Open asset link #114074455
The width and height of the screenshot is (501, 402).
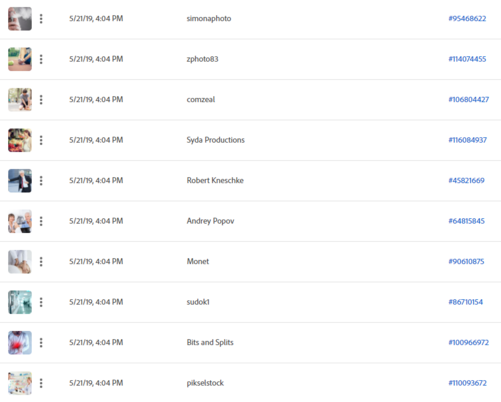[467, 59]
